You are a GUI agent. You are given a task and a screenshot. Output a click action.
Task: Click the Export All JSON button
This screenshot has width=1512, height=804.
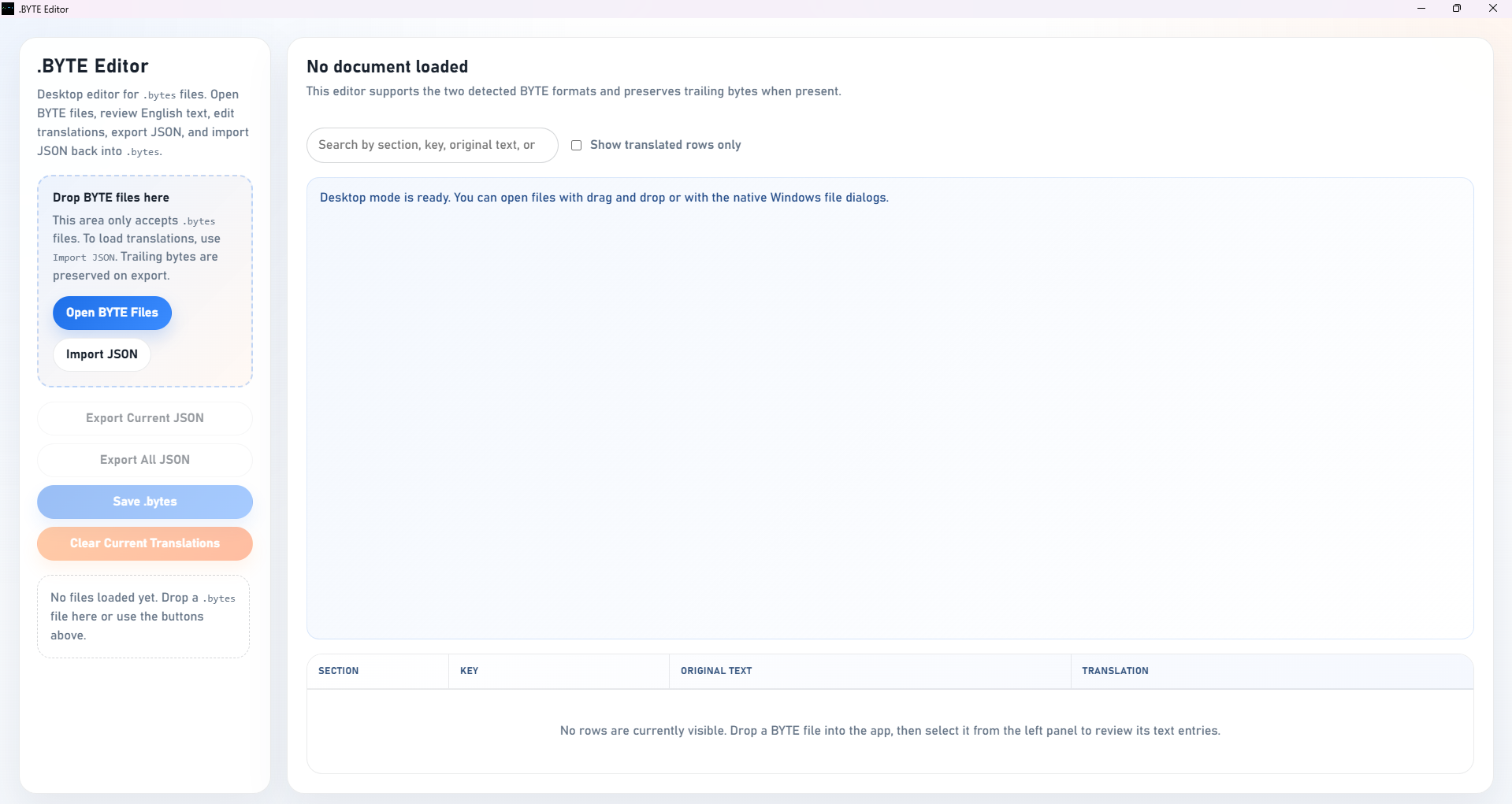pos(145,460)
